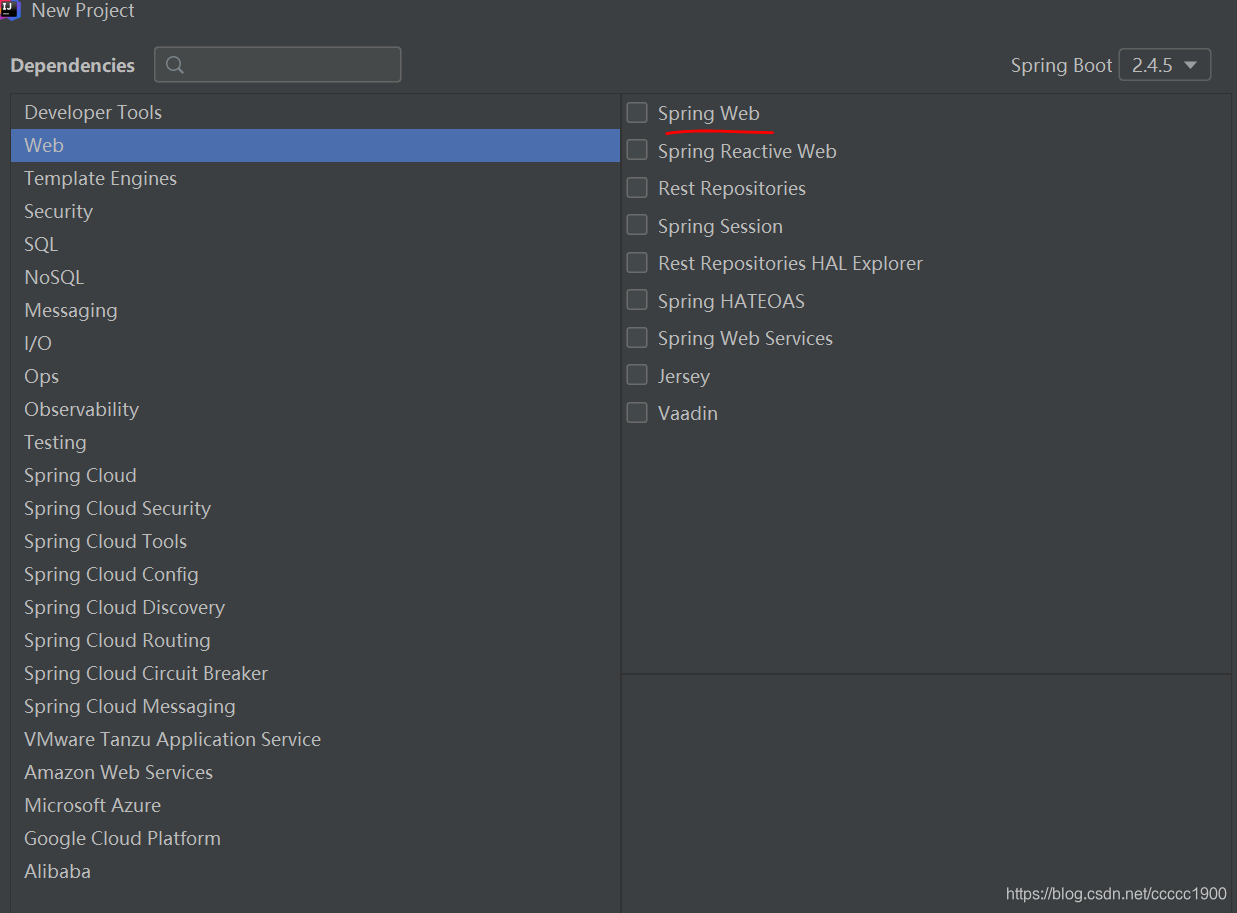Image resolution: width=1237 pixels, height=913 pixels.
Task: Click the IntelliJ IDEA icon in title bar
Action: (10, 10)
